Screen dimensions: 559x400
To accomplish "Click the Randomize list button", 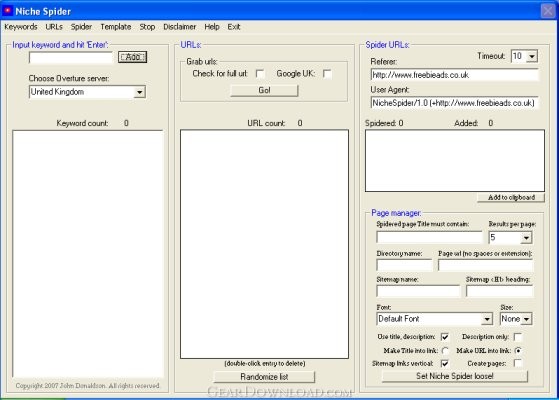I will [264, 377].
